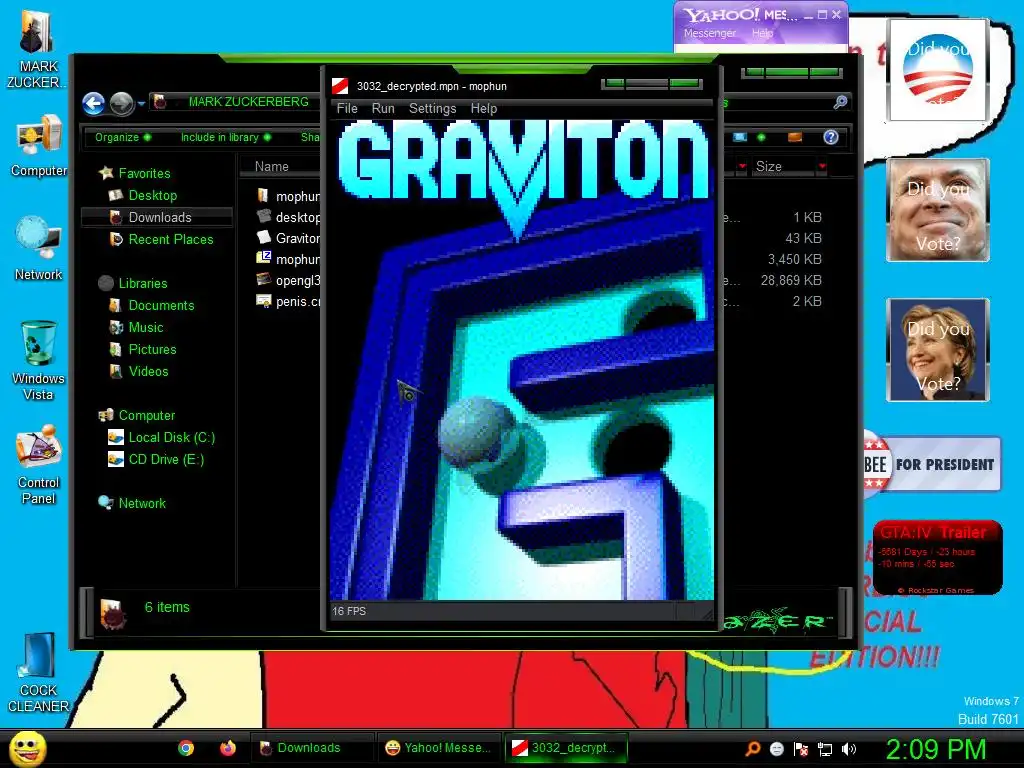Click the volume speaker tray icon
Image resolution: width=1024 pixels, height=768 pixels.
tap(848, 749)
